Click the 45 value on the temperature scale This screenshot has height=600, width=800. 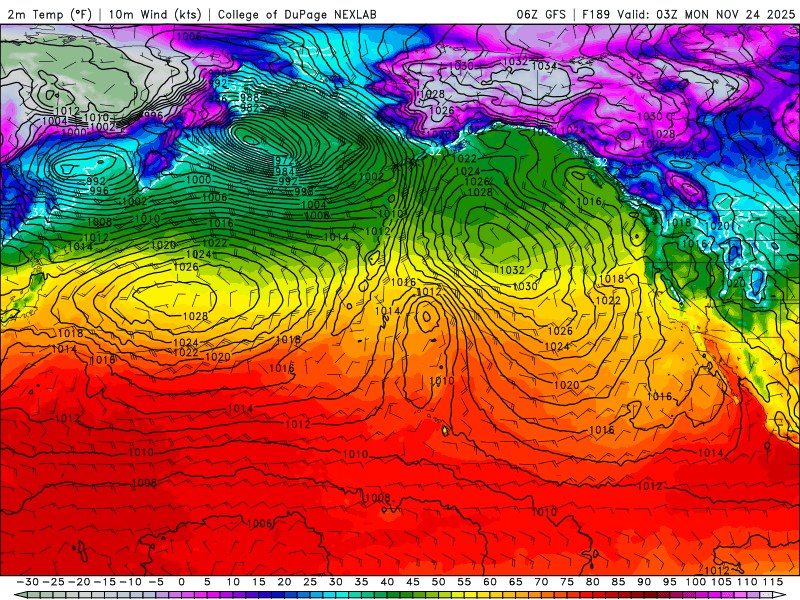(412, 582)
